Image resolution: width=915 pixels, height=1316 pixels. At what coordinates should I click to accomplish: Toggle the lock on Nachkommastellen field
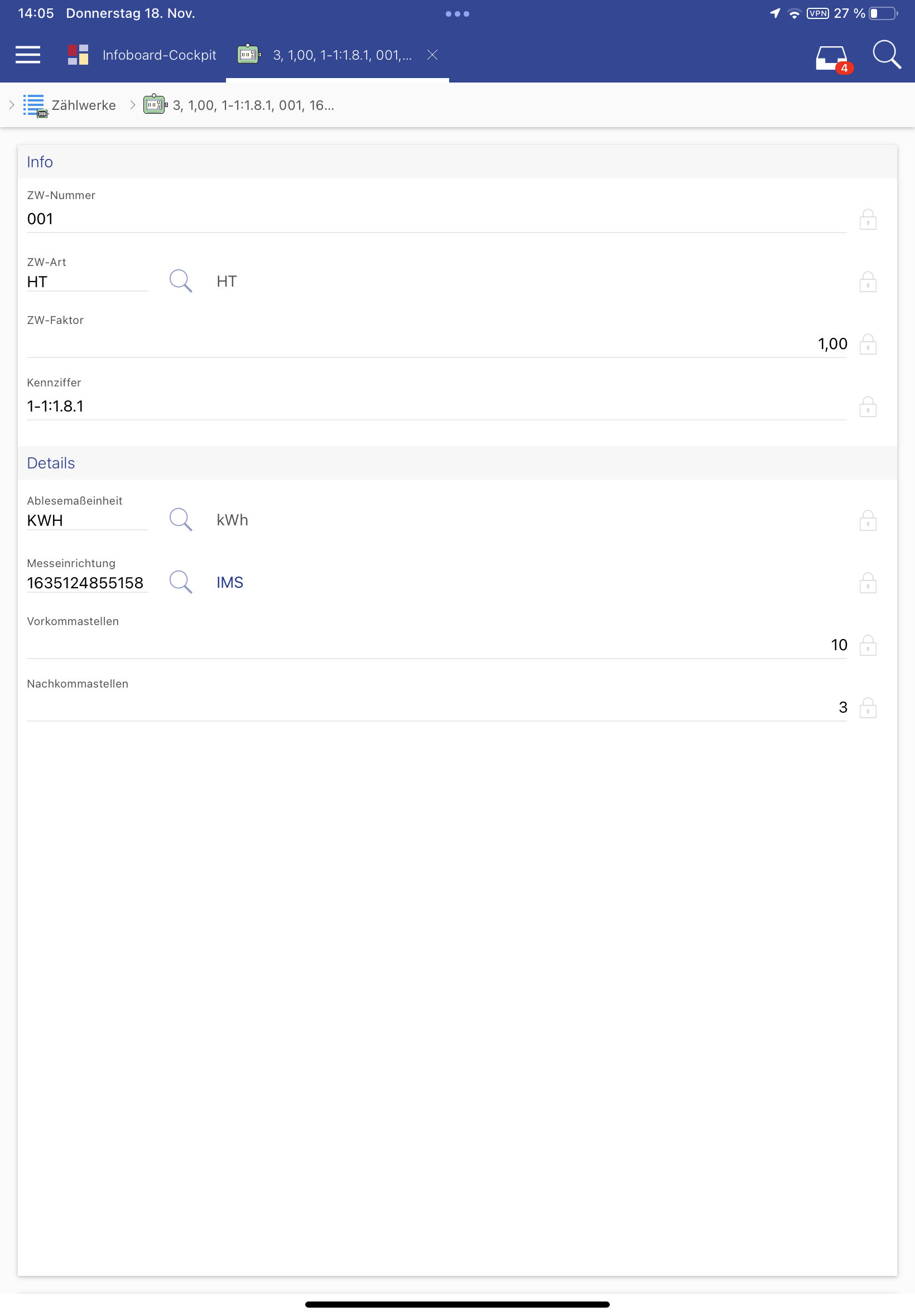(868, 708)
